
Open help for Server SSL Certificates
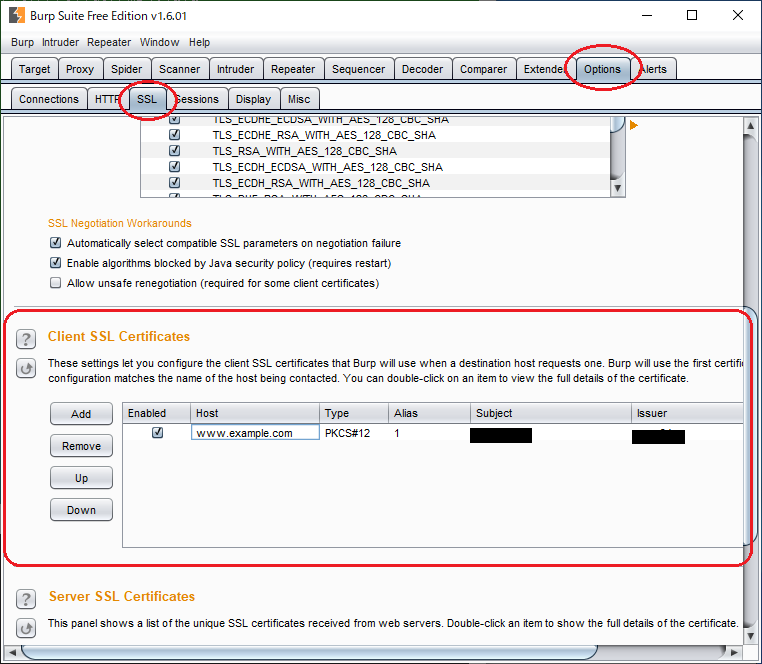point(26,599)
